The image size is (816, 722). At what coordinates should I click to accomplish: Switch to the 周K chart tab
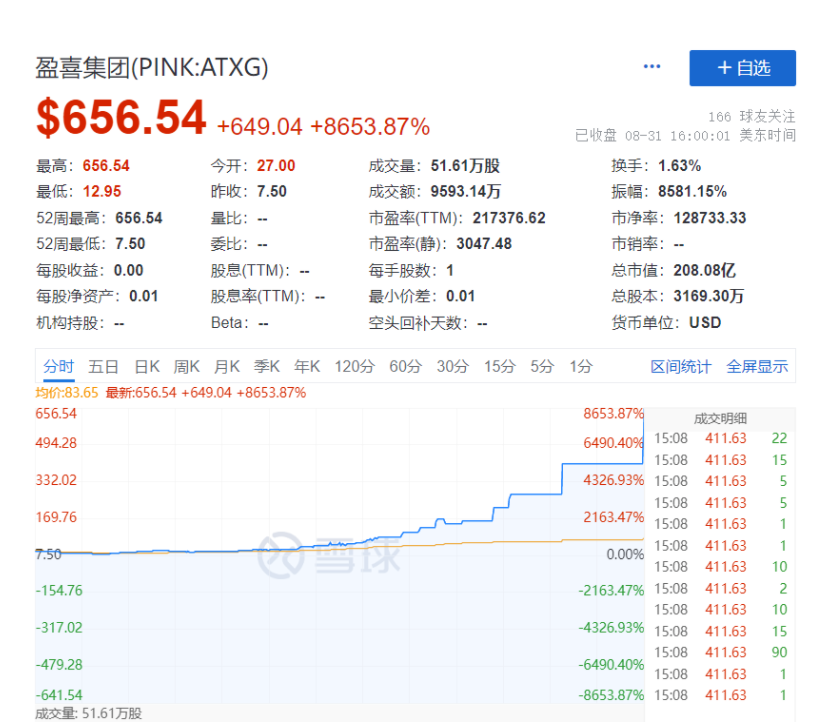186,366
